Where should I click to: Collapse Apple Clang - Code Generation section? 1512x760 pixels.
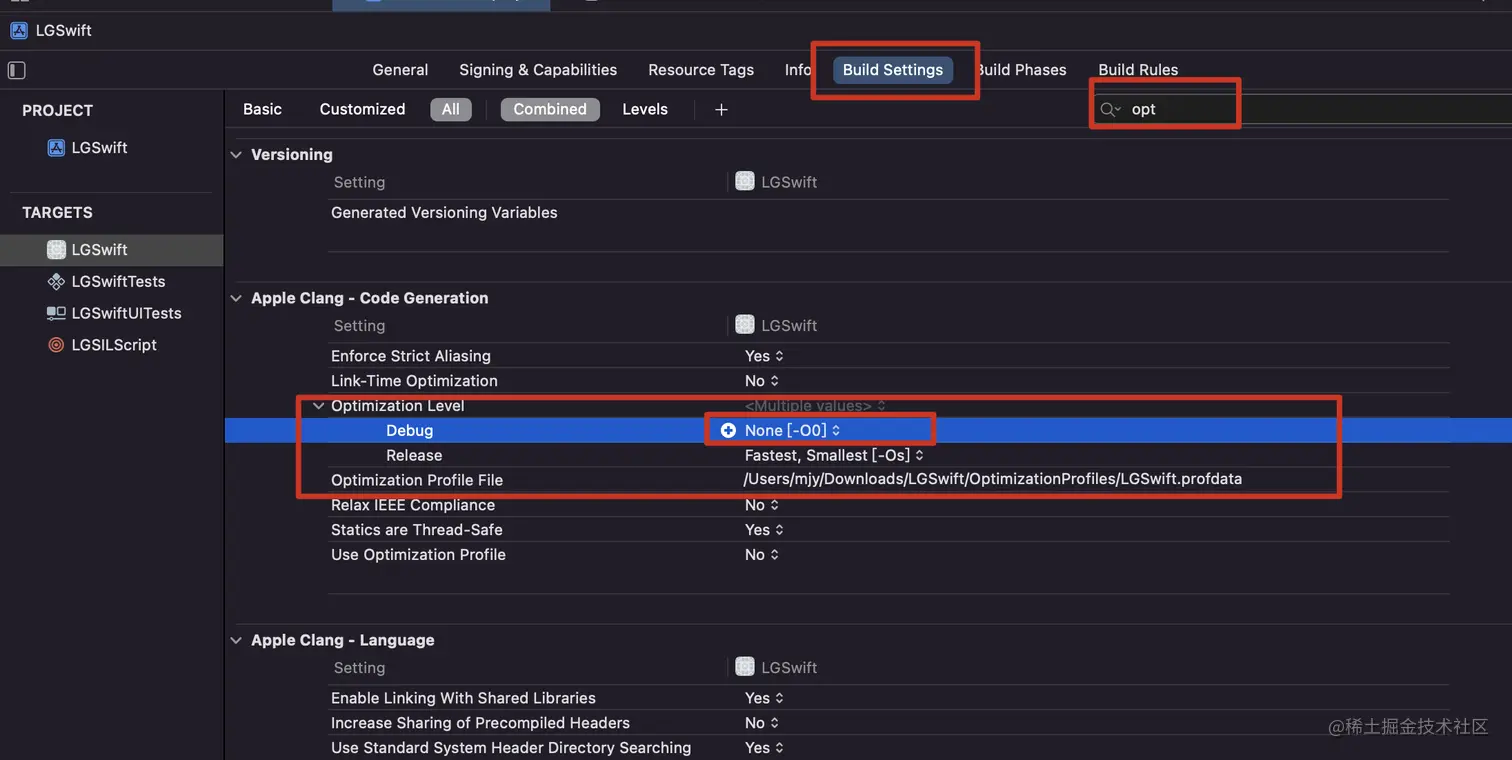tap(236, 298)
